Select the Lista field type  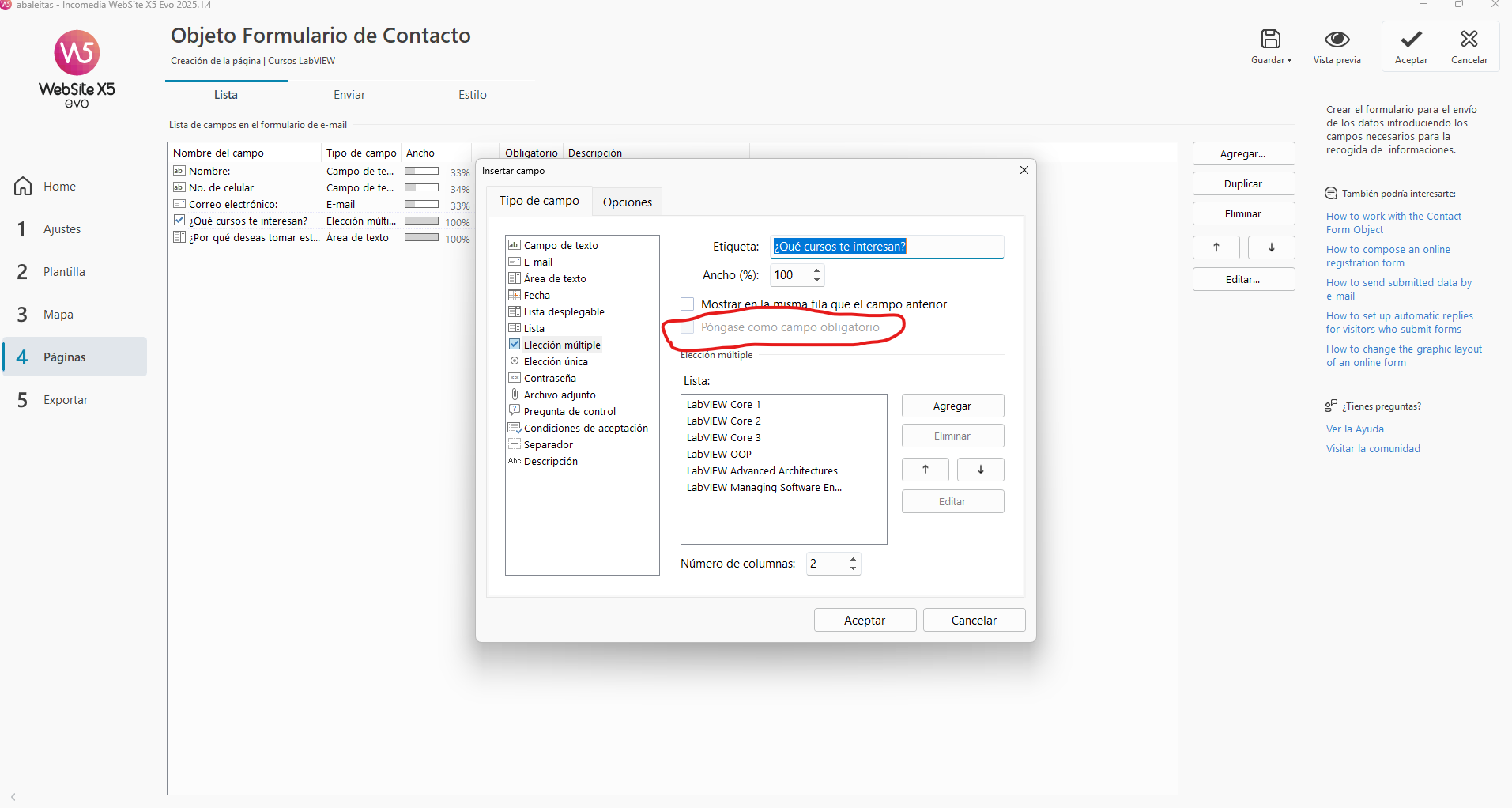coord(534,328)
